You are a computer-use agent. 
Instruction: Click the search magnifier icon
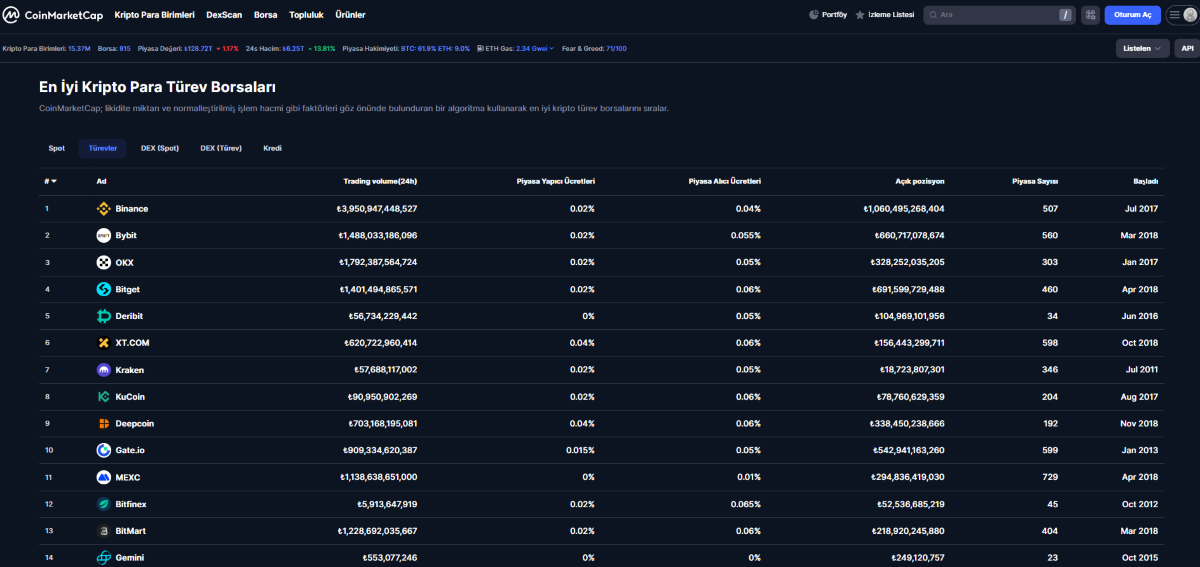pyautogui.click(x=933, y=15)
